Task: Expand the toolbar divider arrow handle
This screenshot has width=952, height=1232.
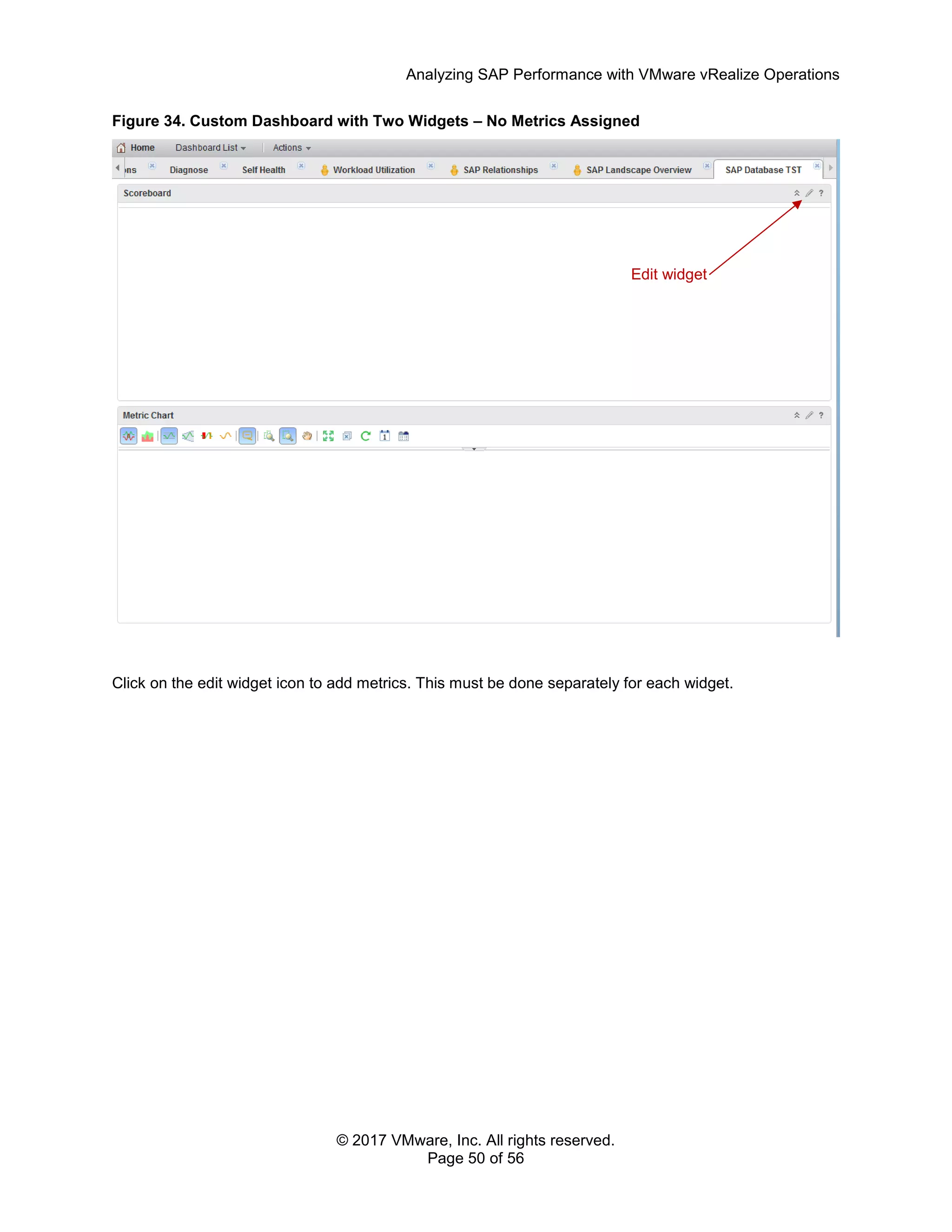Action: tap(474, 449)
